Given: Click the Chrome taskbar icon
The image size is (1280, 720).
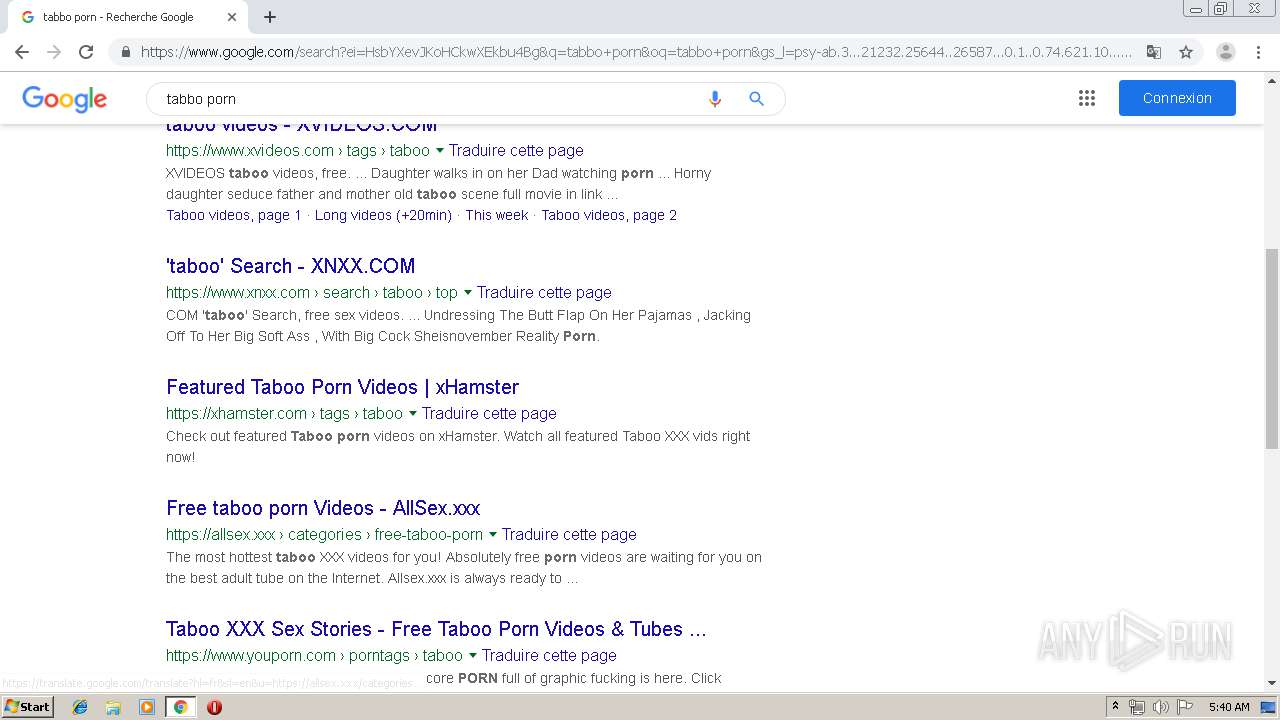Looking at the screenshot, I should coord(180,707).
